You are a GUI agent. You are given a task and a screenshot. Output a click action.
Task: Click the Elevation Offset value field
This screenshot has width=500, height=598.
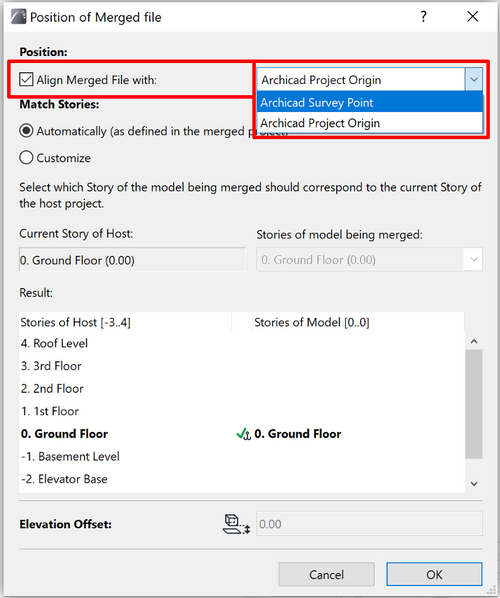point(369,524)
